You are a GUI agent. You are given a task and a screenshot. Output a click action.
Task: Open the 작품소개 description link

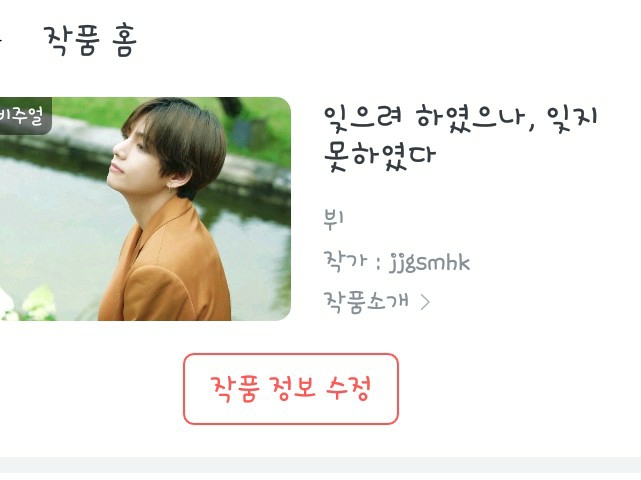pyautogui.click(x=366, y=302)
